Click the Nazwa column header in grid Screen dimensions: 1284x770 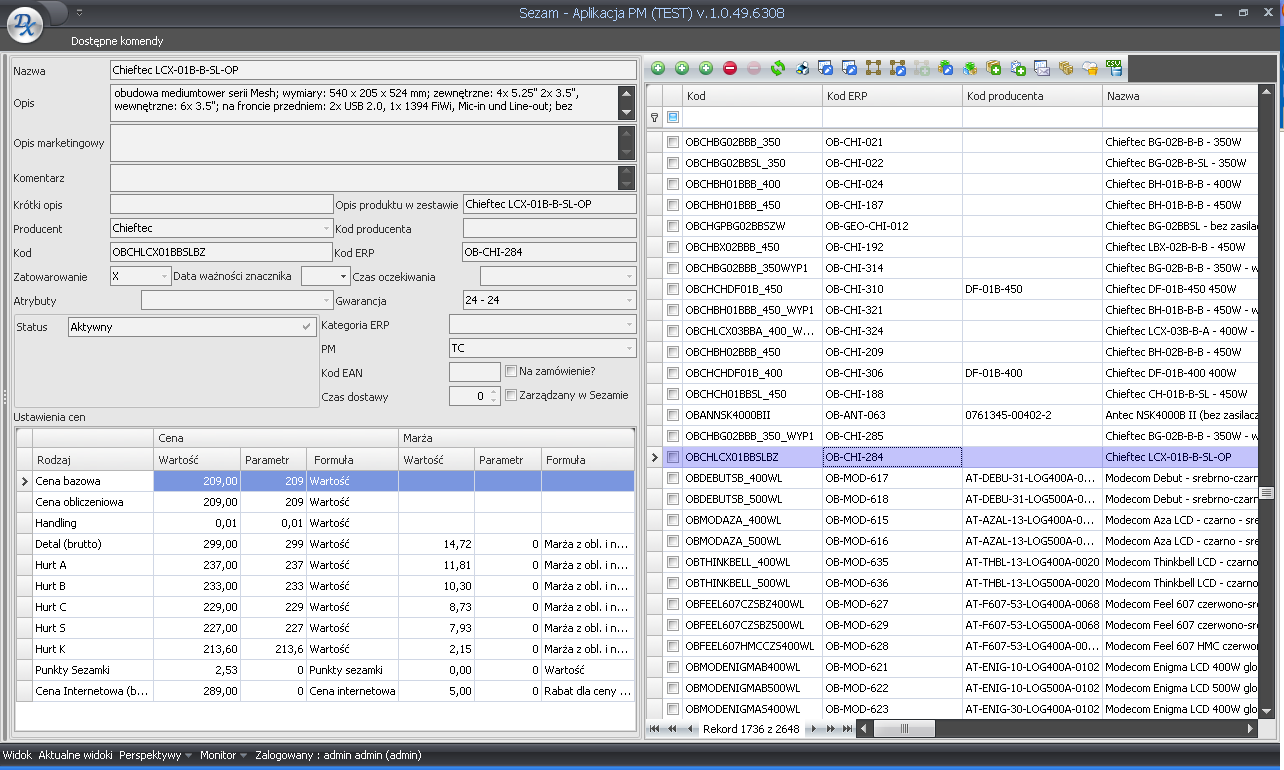click(1179, 96)
